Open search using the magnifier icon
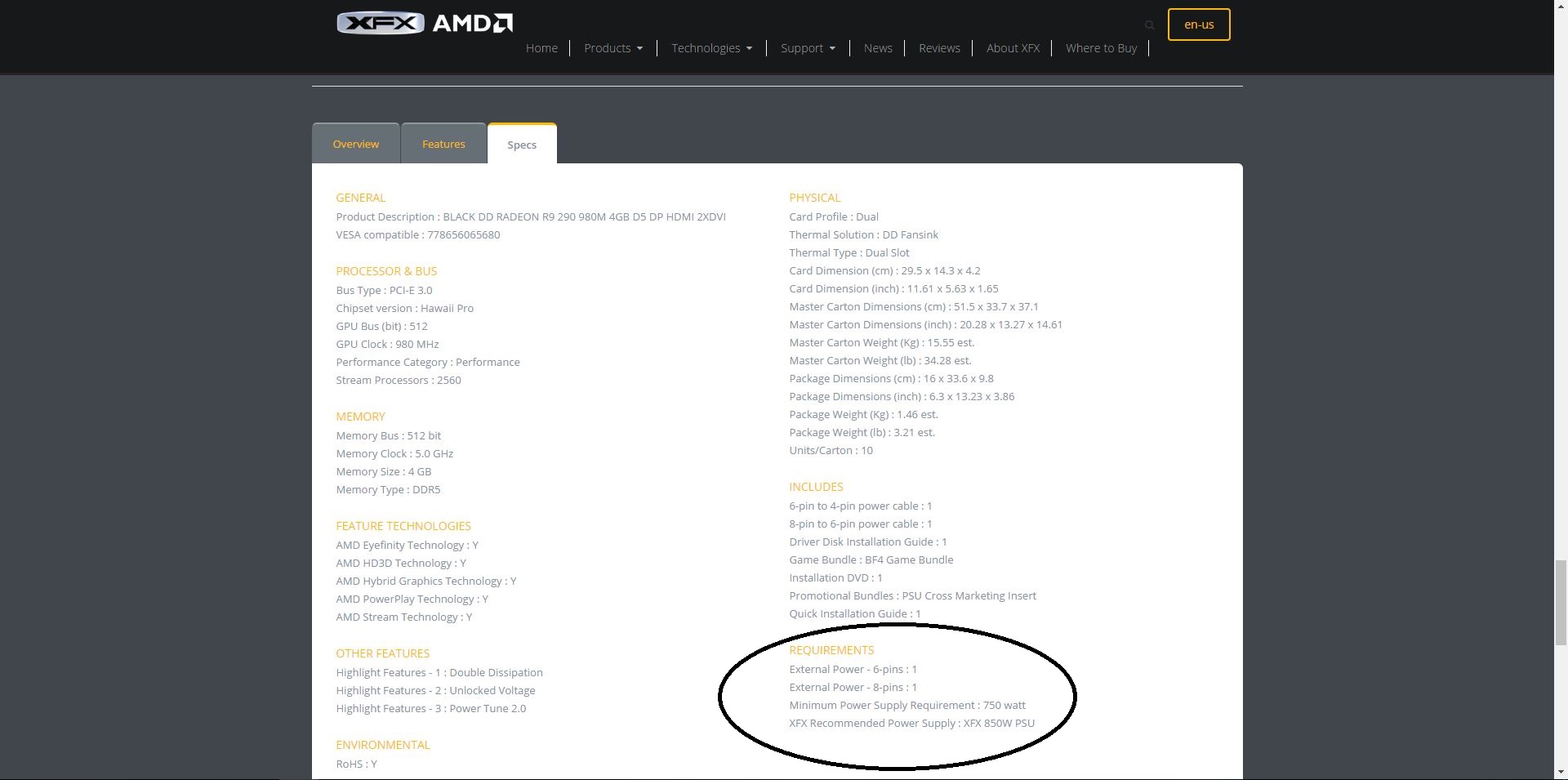 [1149, 25]
